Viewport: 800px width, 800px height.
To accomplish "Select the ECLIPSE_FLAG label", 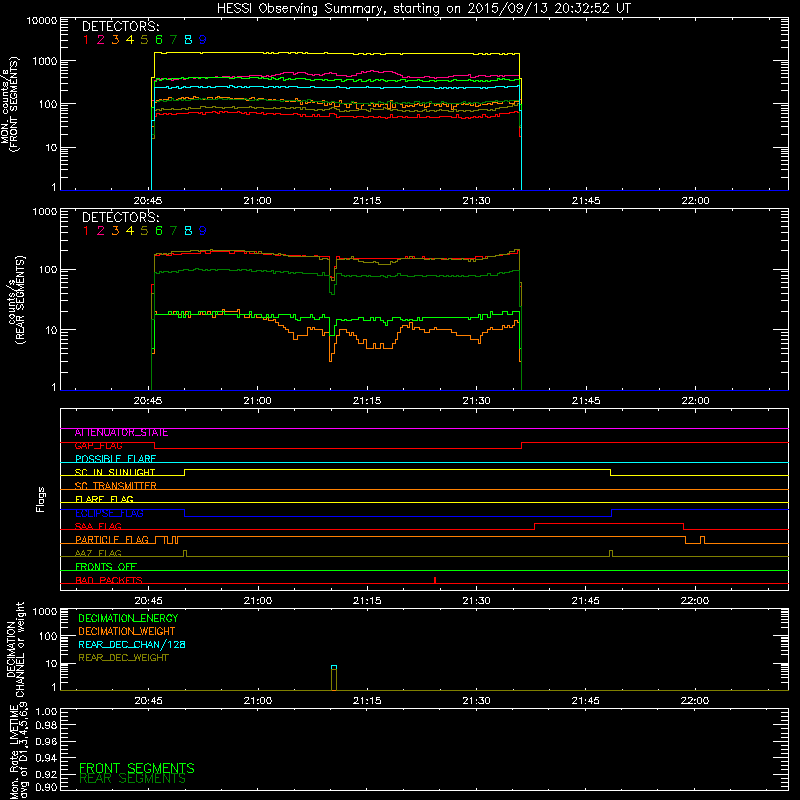I will 110,513.
